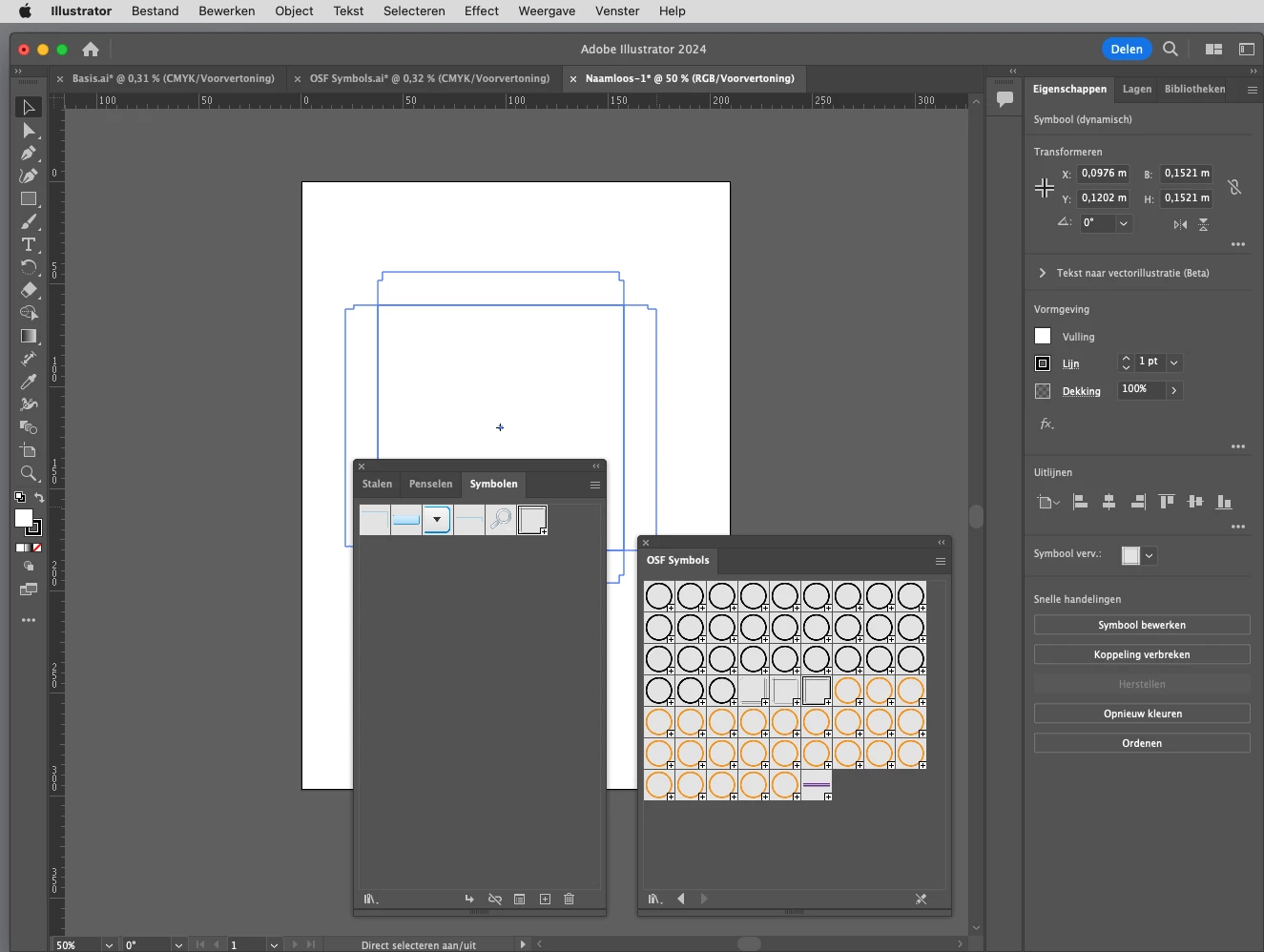
Task: Open rotation angle dropdown in Transformeren
Action: [1124, 223]
